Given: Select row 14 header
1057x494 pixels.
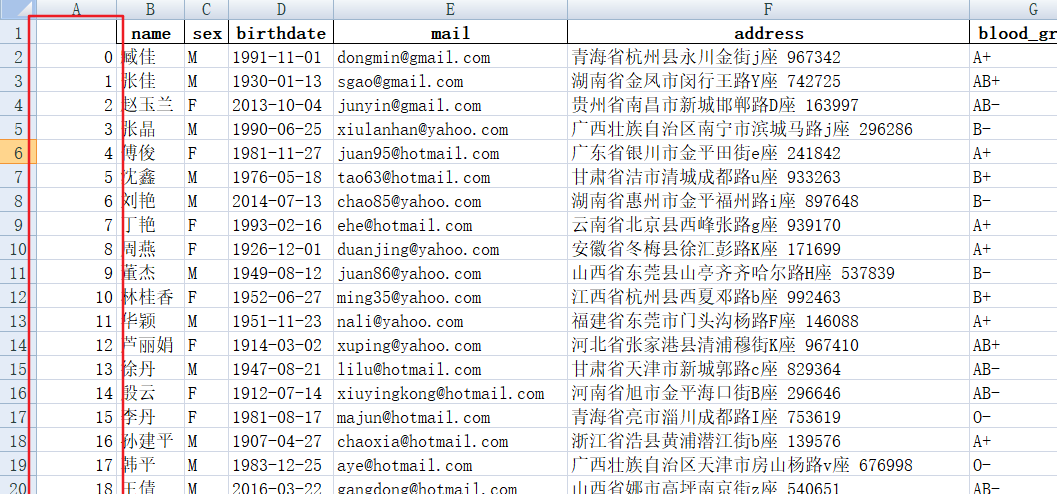Looking at the screenshot, I should point(18,346).
